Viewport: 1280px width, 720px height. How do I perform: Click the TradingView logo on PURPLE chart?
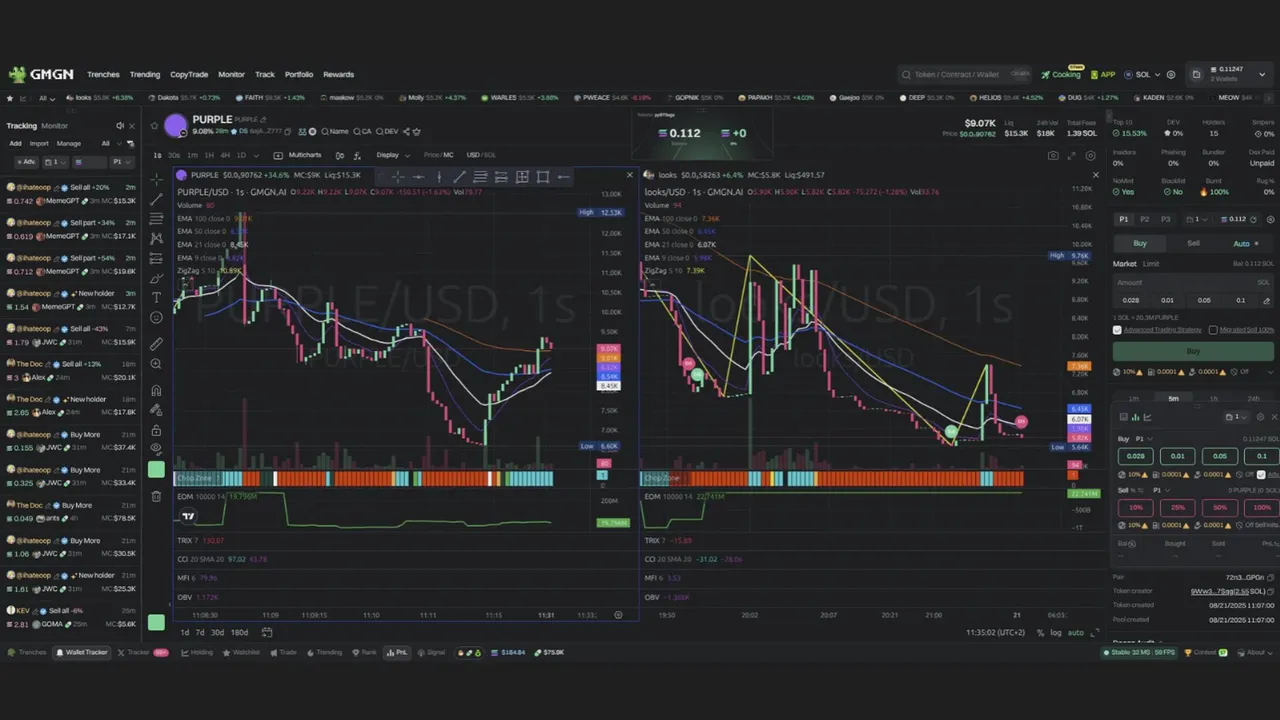click(x=188, y=516)
